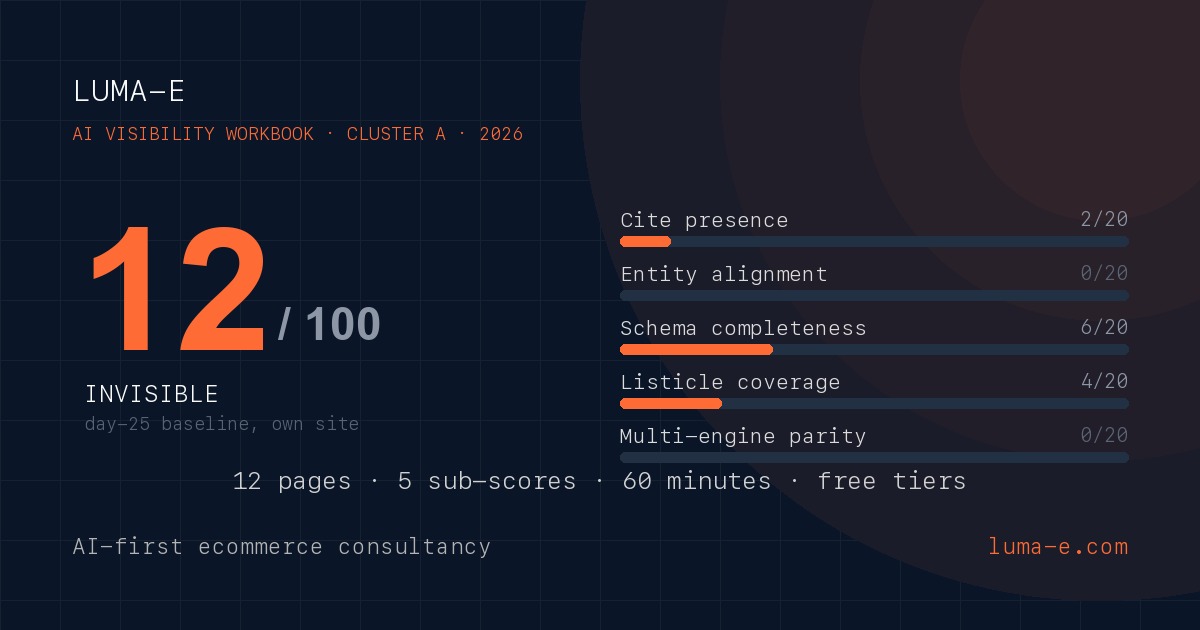Select the AI Visibility Workbook subtitle line
The image size is (1200, 630).
point(298,134)
